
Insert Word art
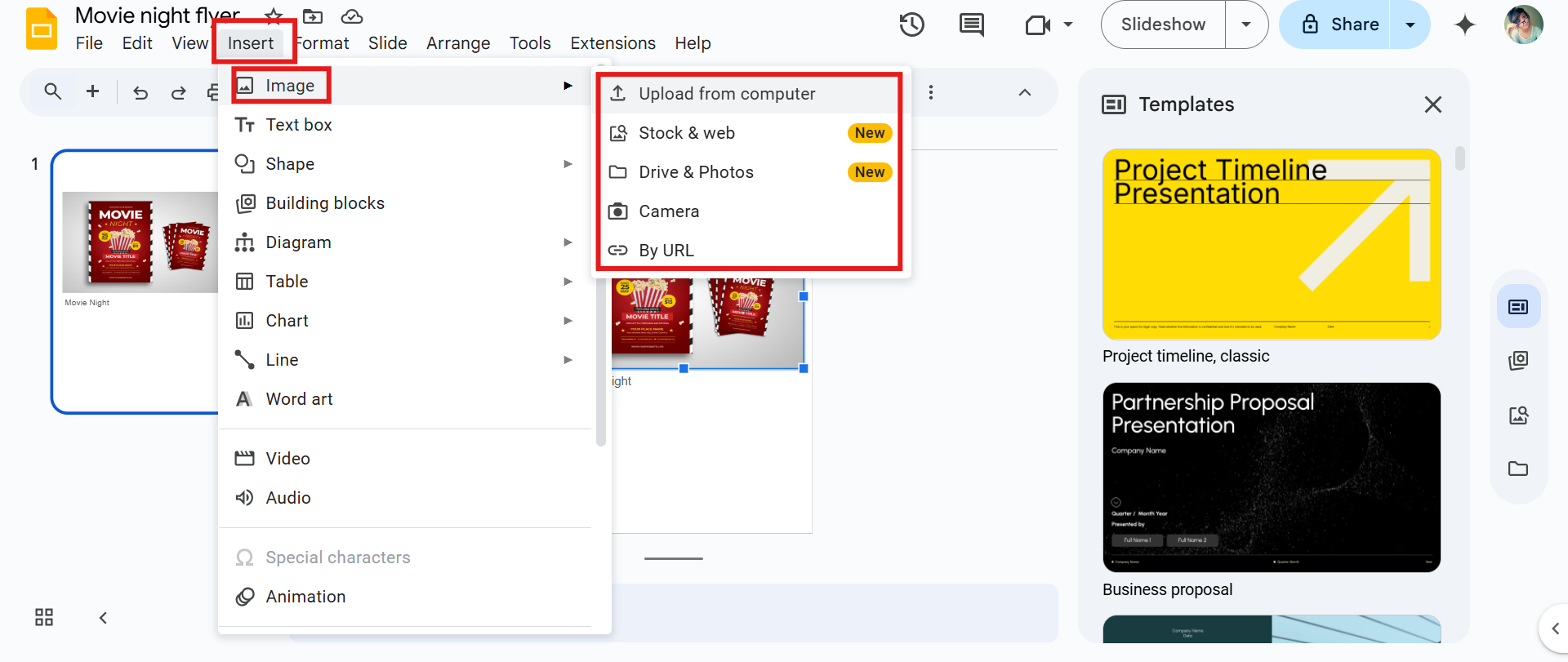pyautogui.click(x=405, y=399)
